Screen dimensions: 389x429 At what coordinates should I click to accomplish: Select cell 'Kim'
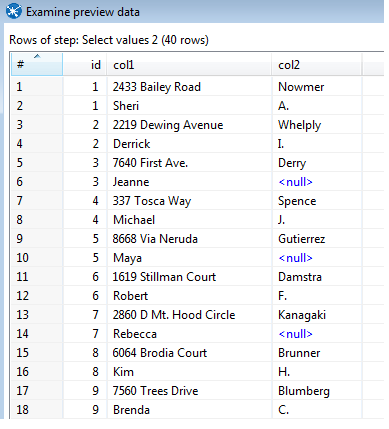click(x=189, y=372)
